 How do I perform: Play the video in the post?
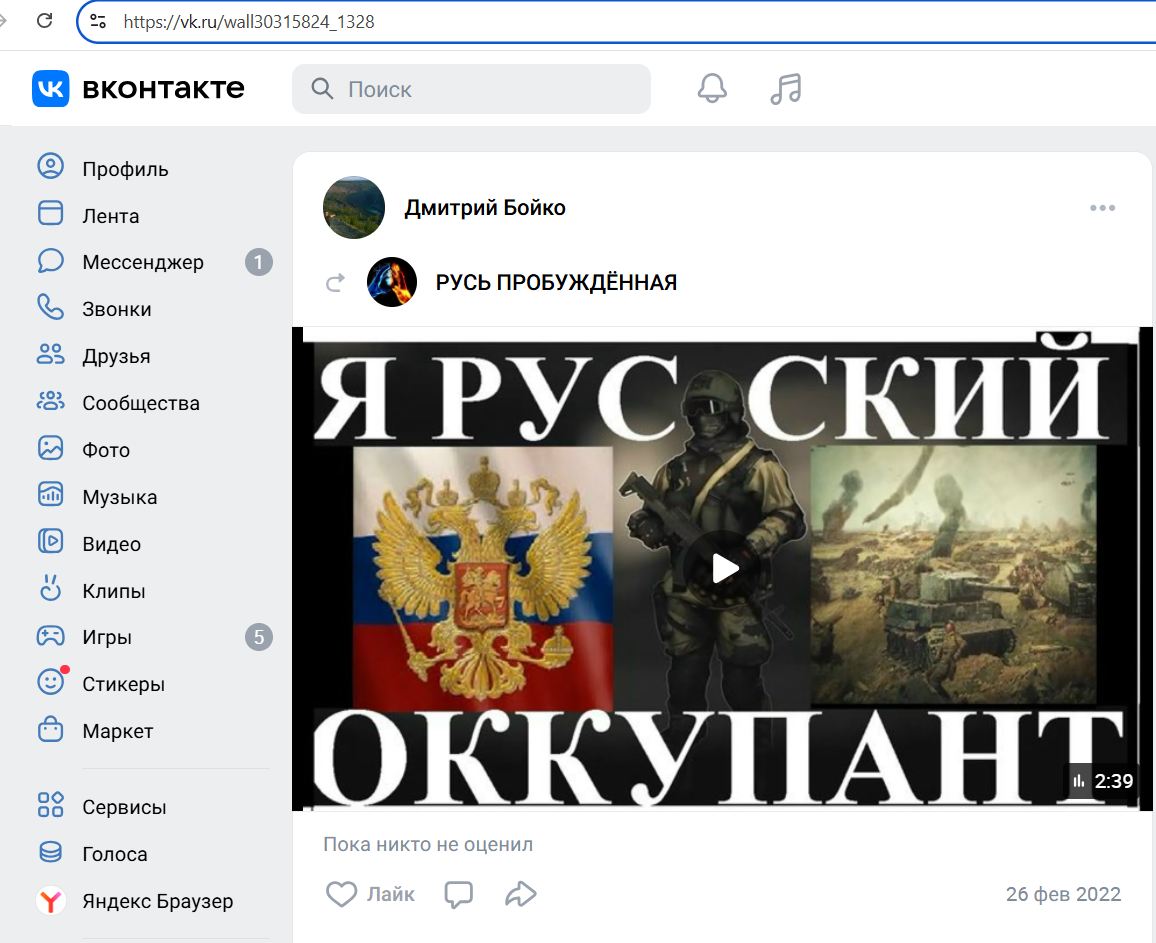(725, 568)
